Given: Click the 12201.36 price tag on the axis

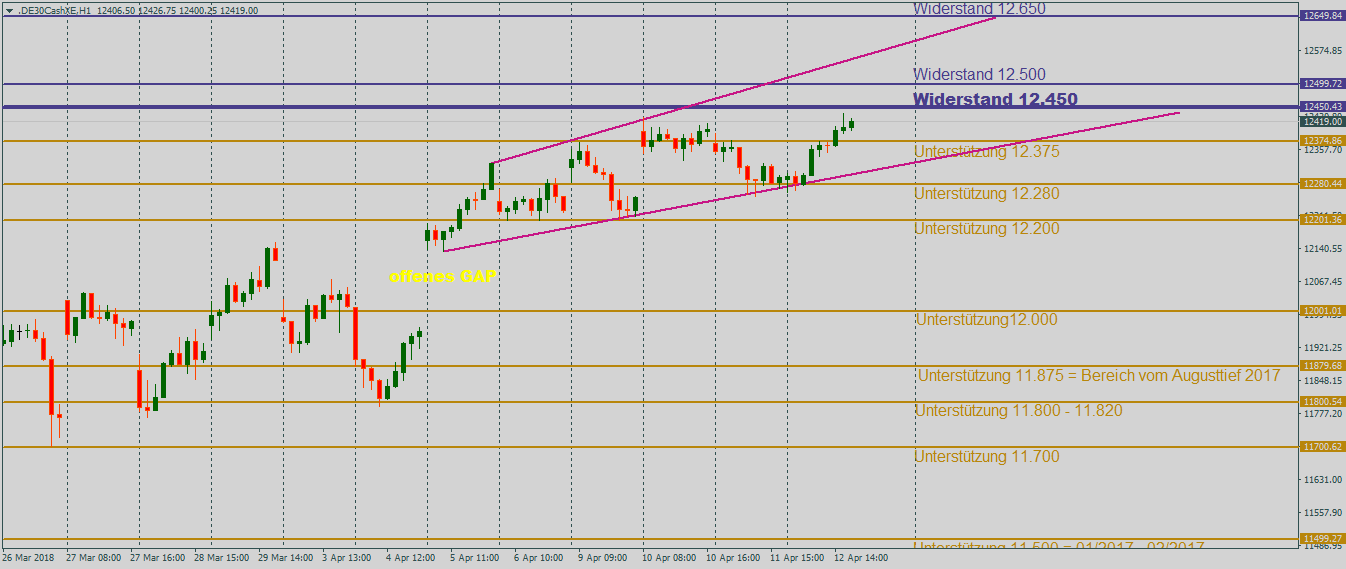Looking at the screenshot, I should point(1322,220).
